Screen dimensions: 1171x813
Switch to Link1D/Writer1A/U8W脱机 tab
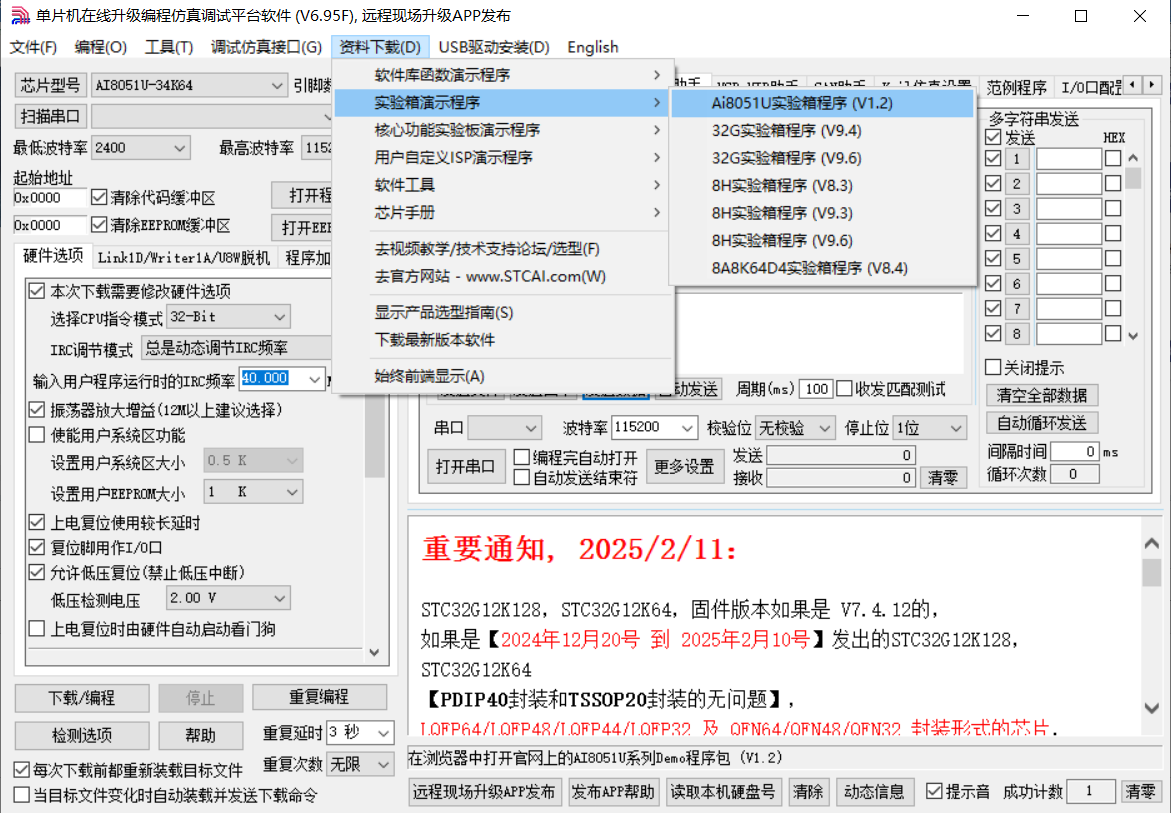tap(184, 258)
